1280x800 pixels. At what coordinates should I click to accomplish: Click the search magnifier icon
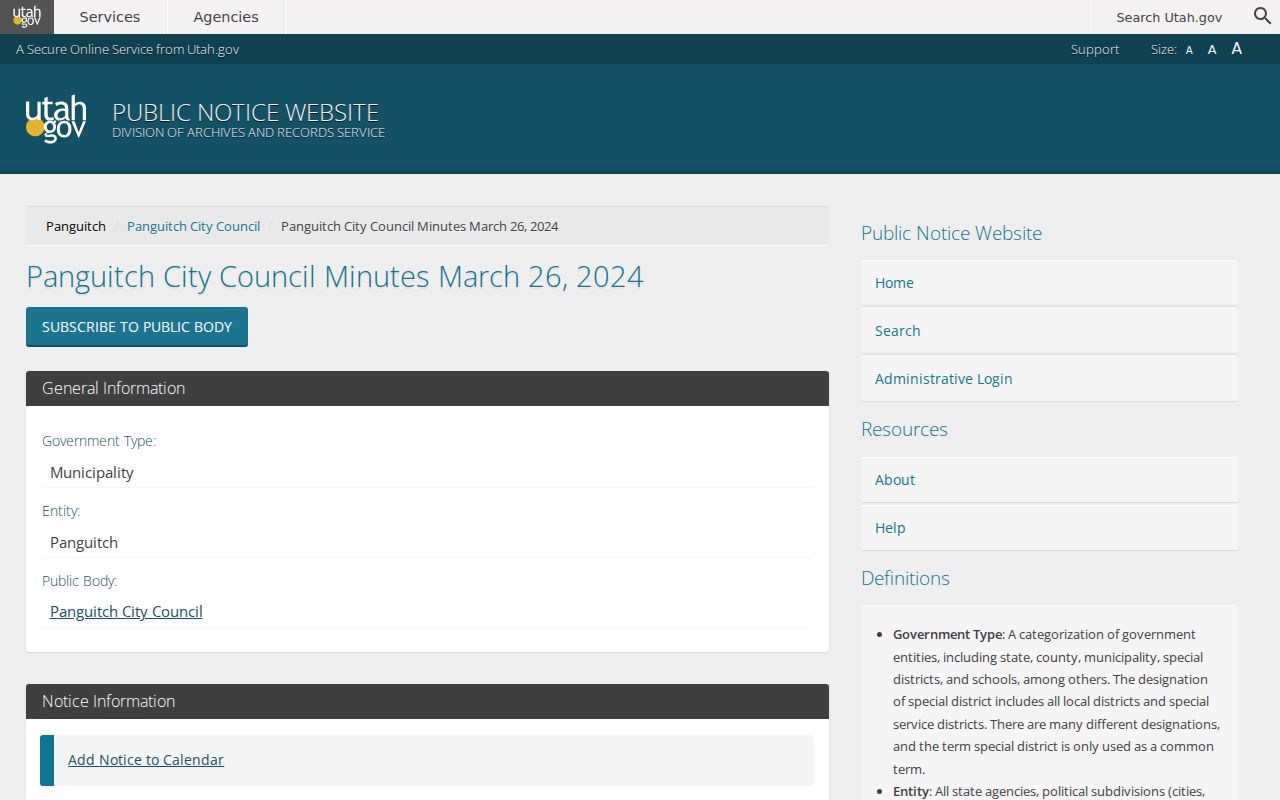coord(1262,16)
